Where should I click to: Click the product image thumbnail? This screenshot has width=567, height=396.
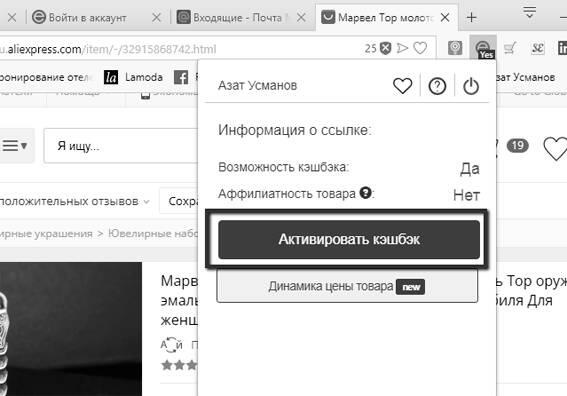coord(71,329)
